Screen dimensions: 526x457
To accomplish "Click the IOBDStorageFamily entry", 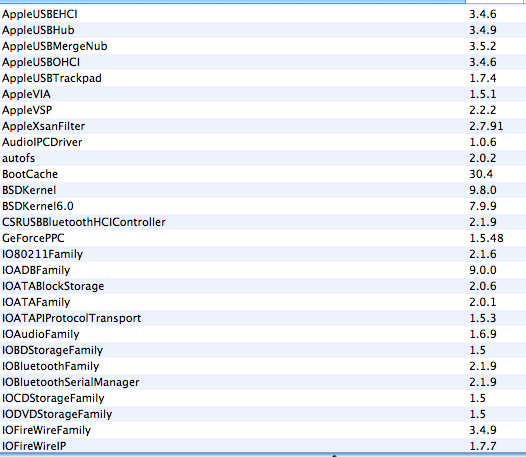I will click(263, 350).
